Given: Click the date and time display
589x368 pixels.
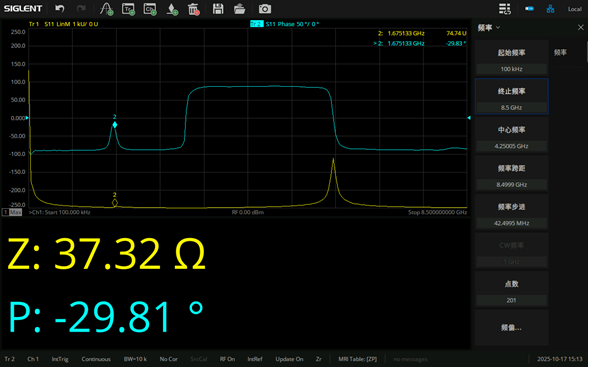Looking at the screenshot, I should pos(560,359).
